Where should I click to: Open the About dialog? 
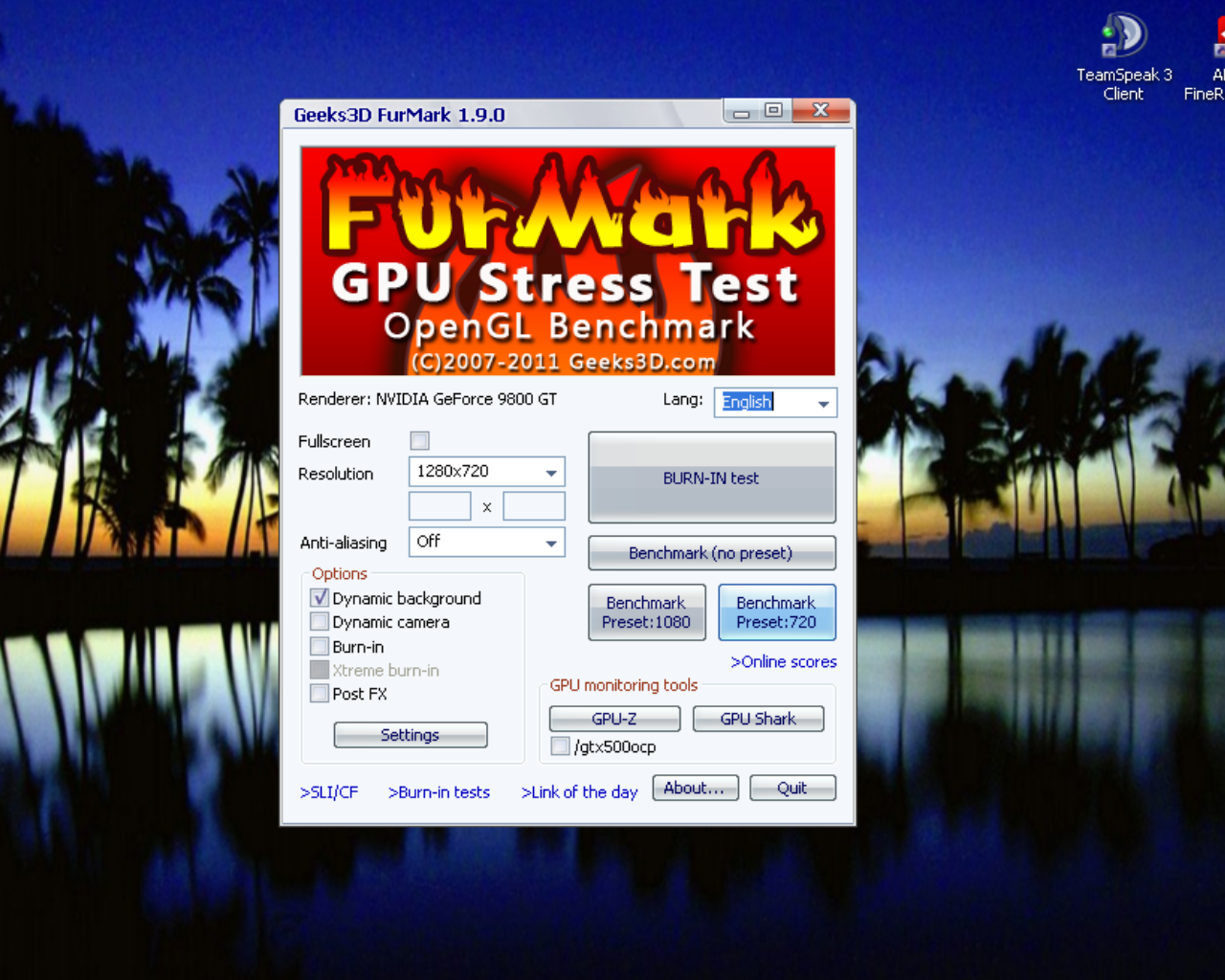[695, 788]
